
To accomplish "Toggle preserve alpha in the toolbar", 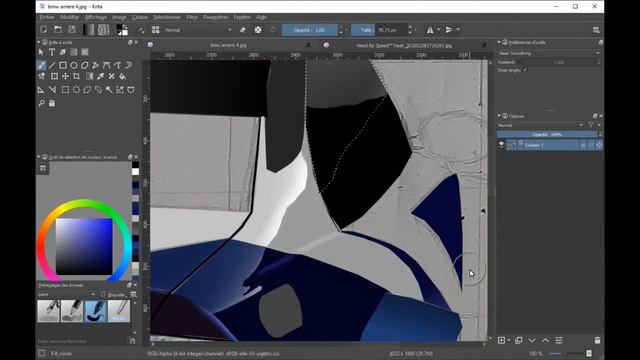I will pyautogui.click(x=258, y=30).
